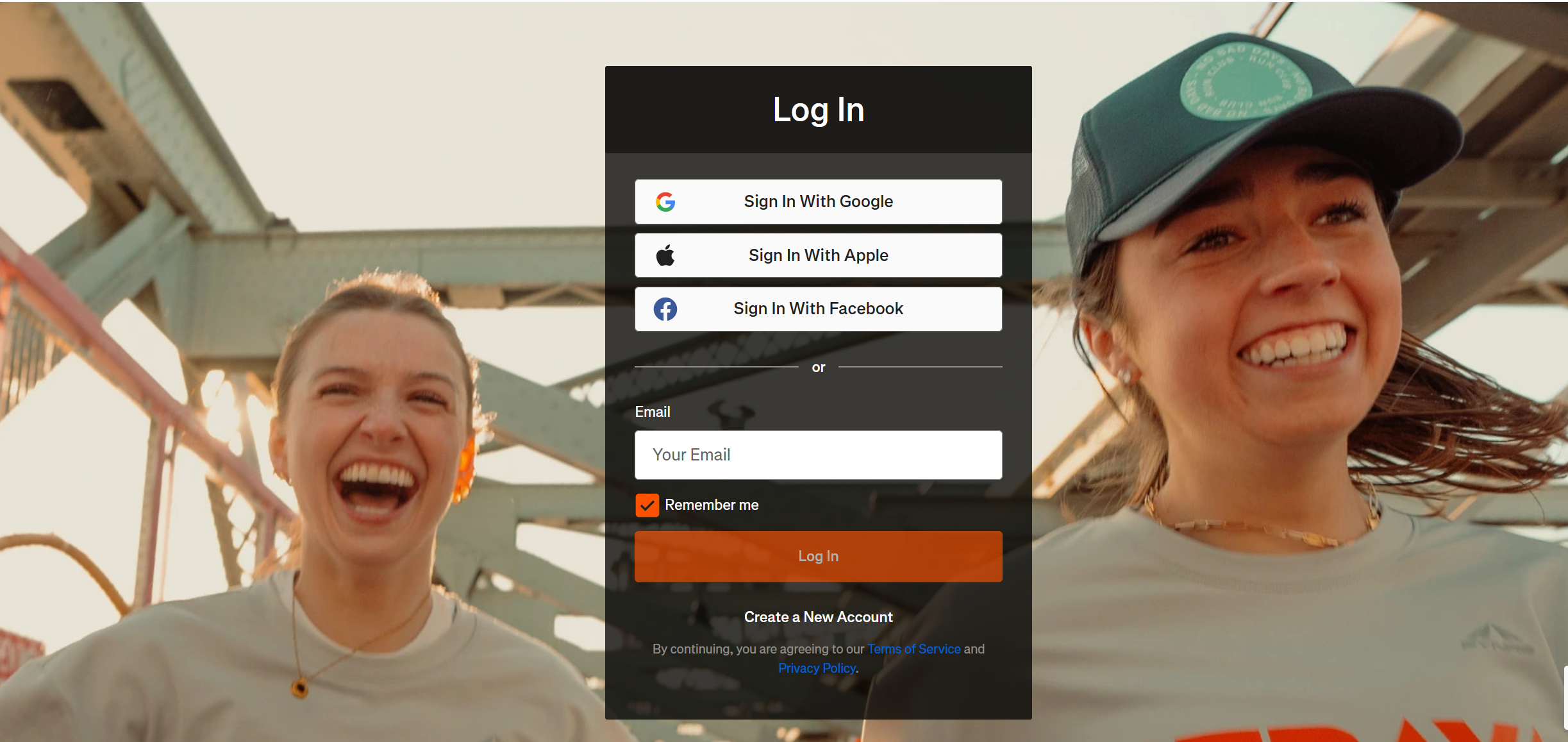The width and height of the screenshot is (1568, 742).
Task: Select Sign In With Facebook option
Action: (x=818, y=309)
